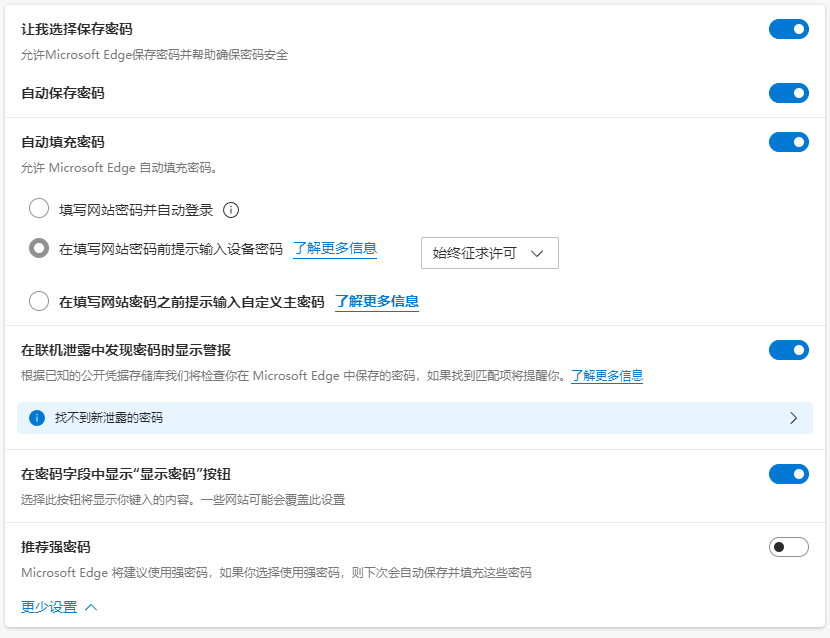The image size is (830, 638).
Task: Choose 在填写网站密码之前提示输入自定义主密码 radio option
Action: (x=39, y=301)
